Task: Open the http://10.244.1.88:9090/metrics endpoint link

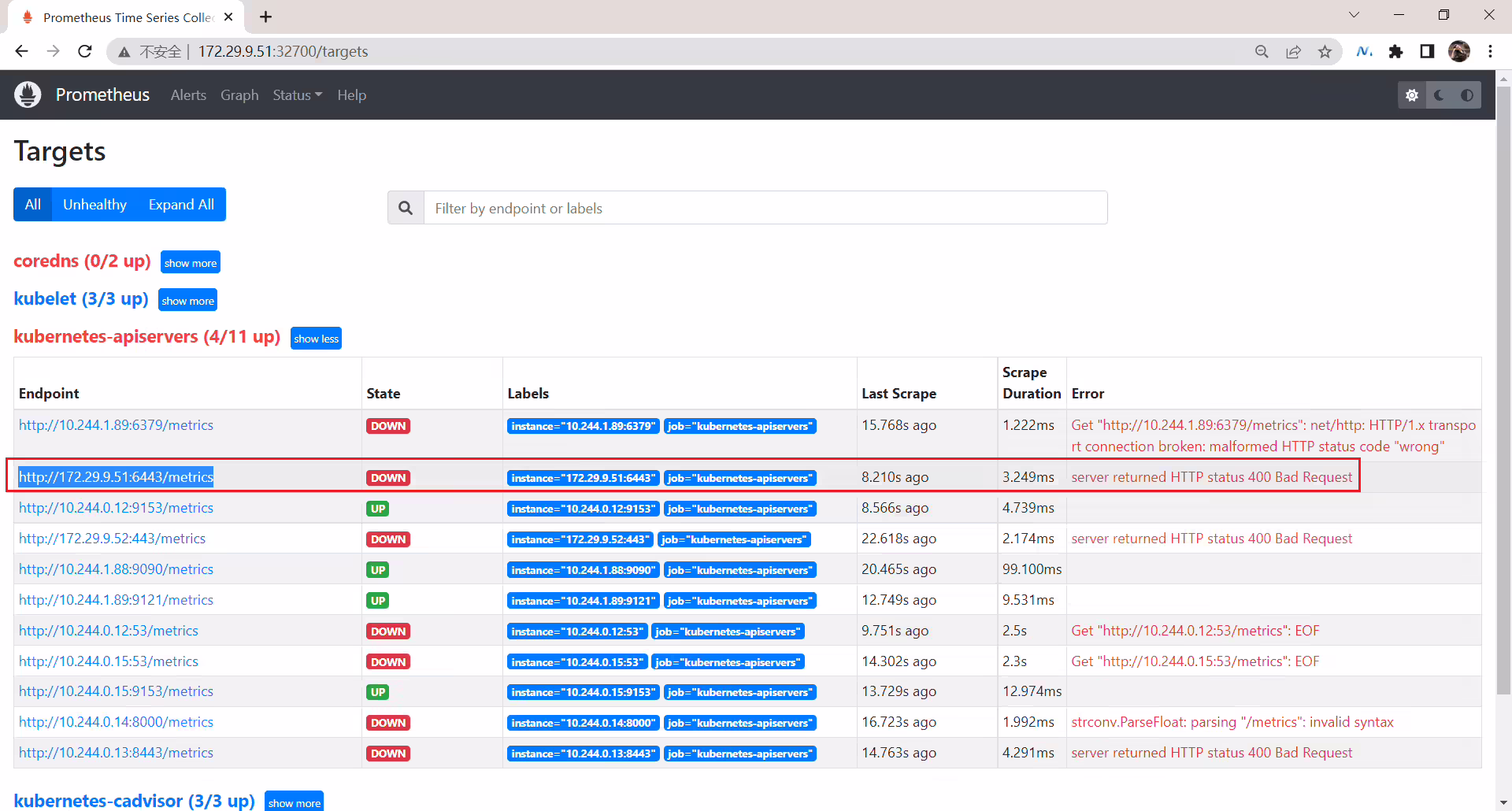Action: tap(116, 569)
